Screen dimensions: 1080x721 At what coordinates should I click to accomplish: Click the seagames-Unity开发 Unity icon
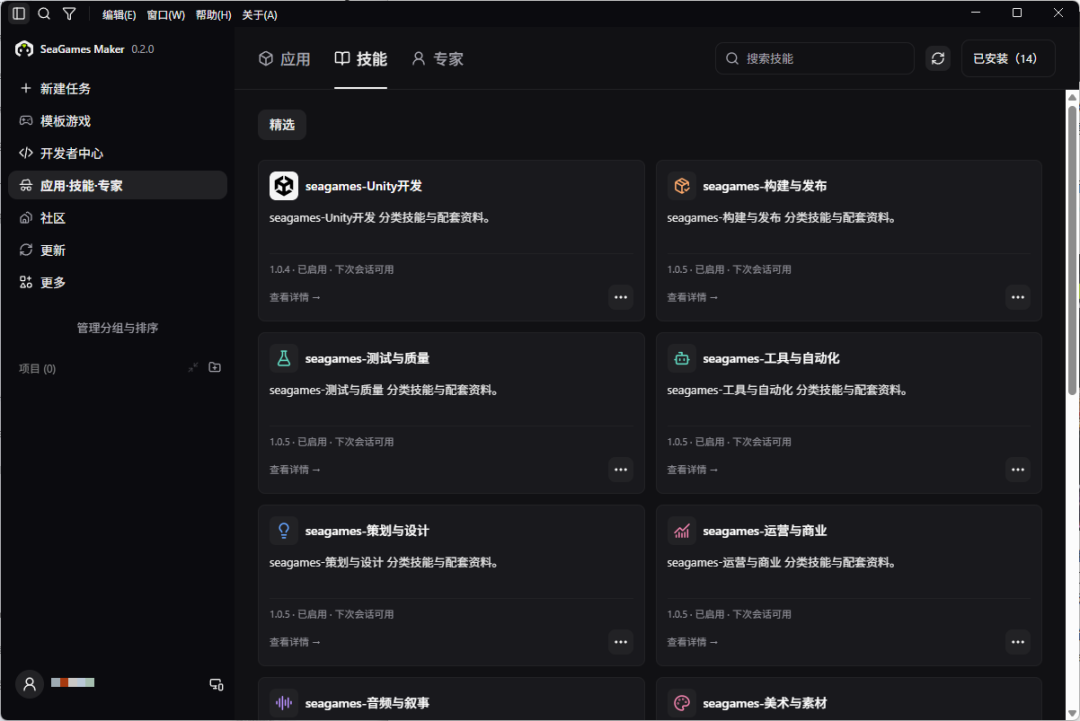[284, 186]
